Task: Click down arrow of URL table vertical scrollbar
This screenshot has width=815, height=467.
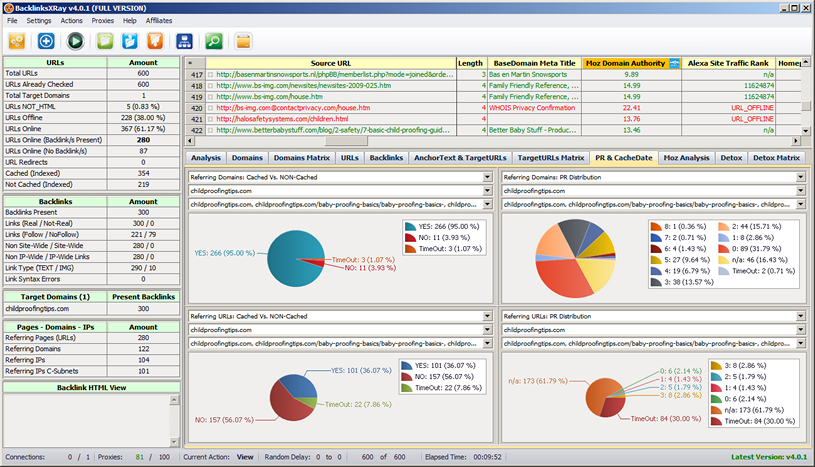Action: [806, 131]
